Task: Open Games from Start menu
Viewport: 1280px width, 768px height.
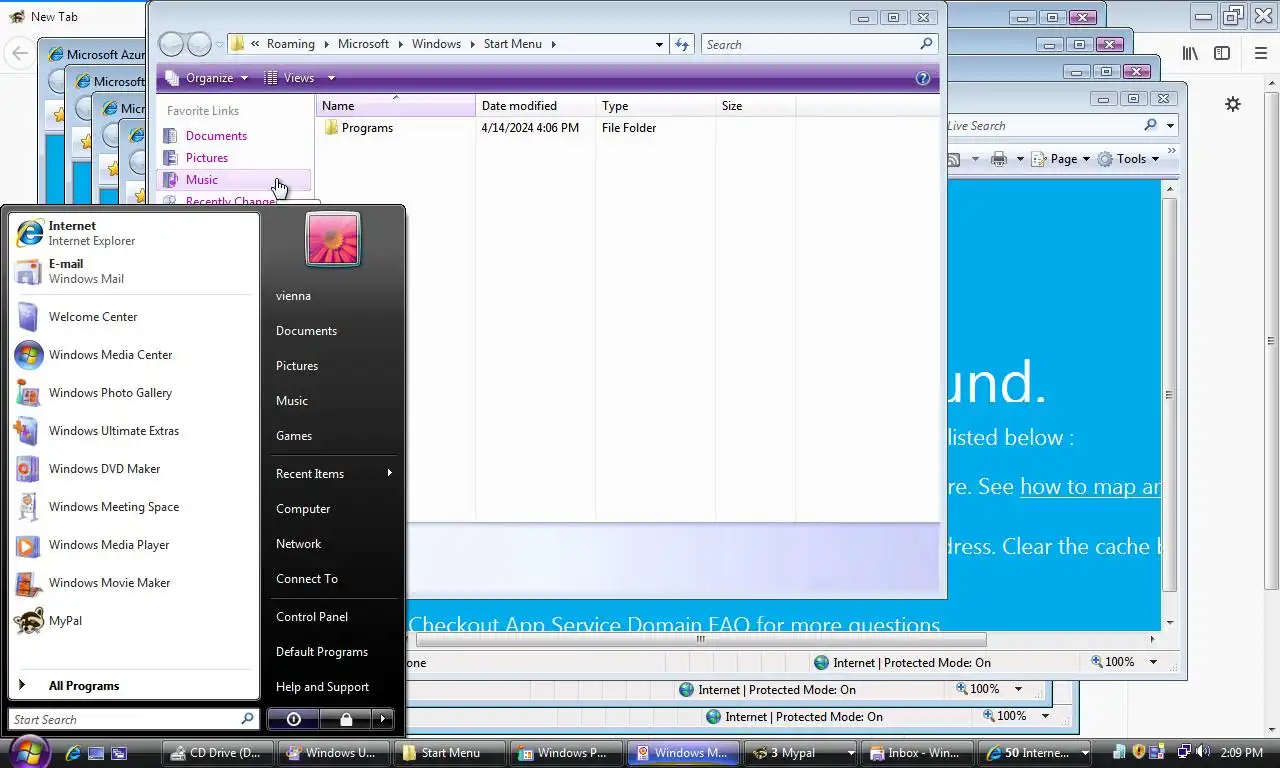Action: 334,436
